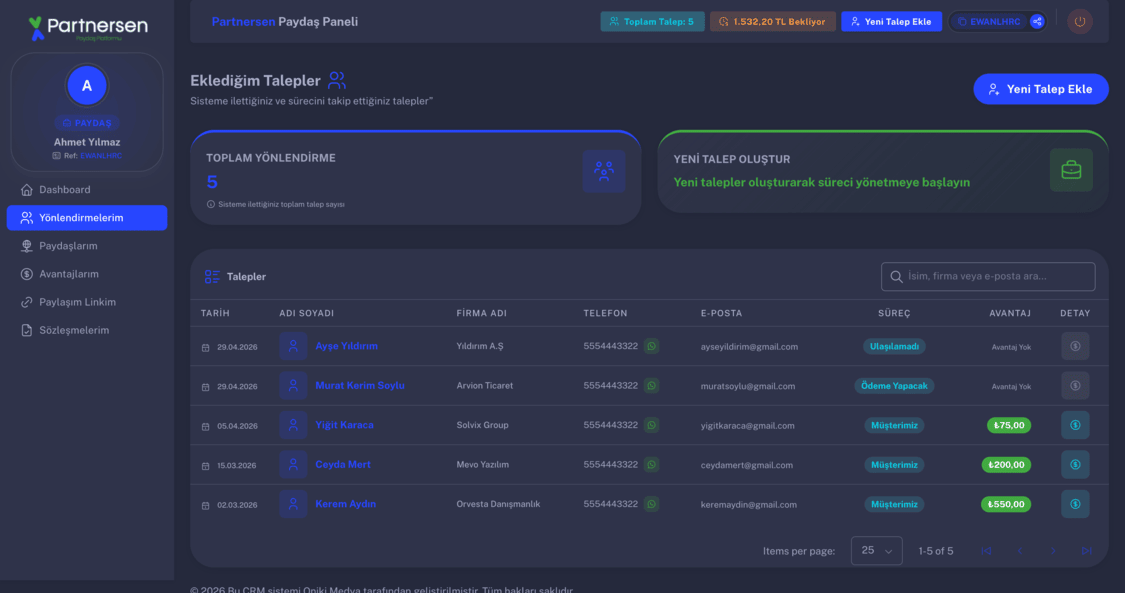The image size is (1125, 593).
Task: Go to the last page of the table
Action: pyautogui.click(x=1087, y=551)
